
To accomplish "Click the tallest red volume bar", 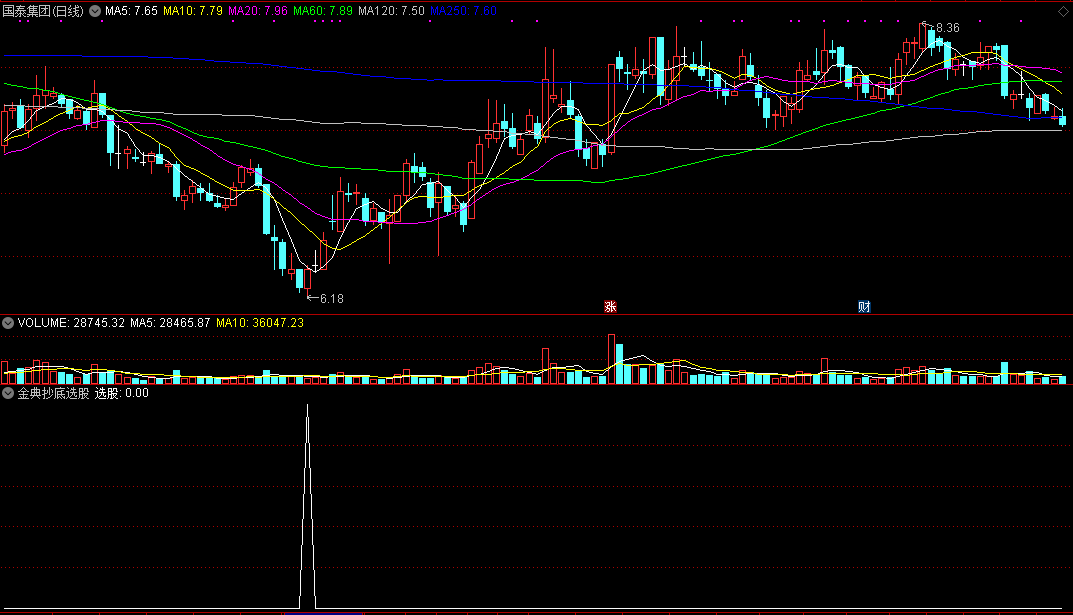I will pos(611,359).
